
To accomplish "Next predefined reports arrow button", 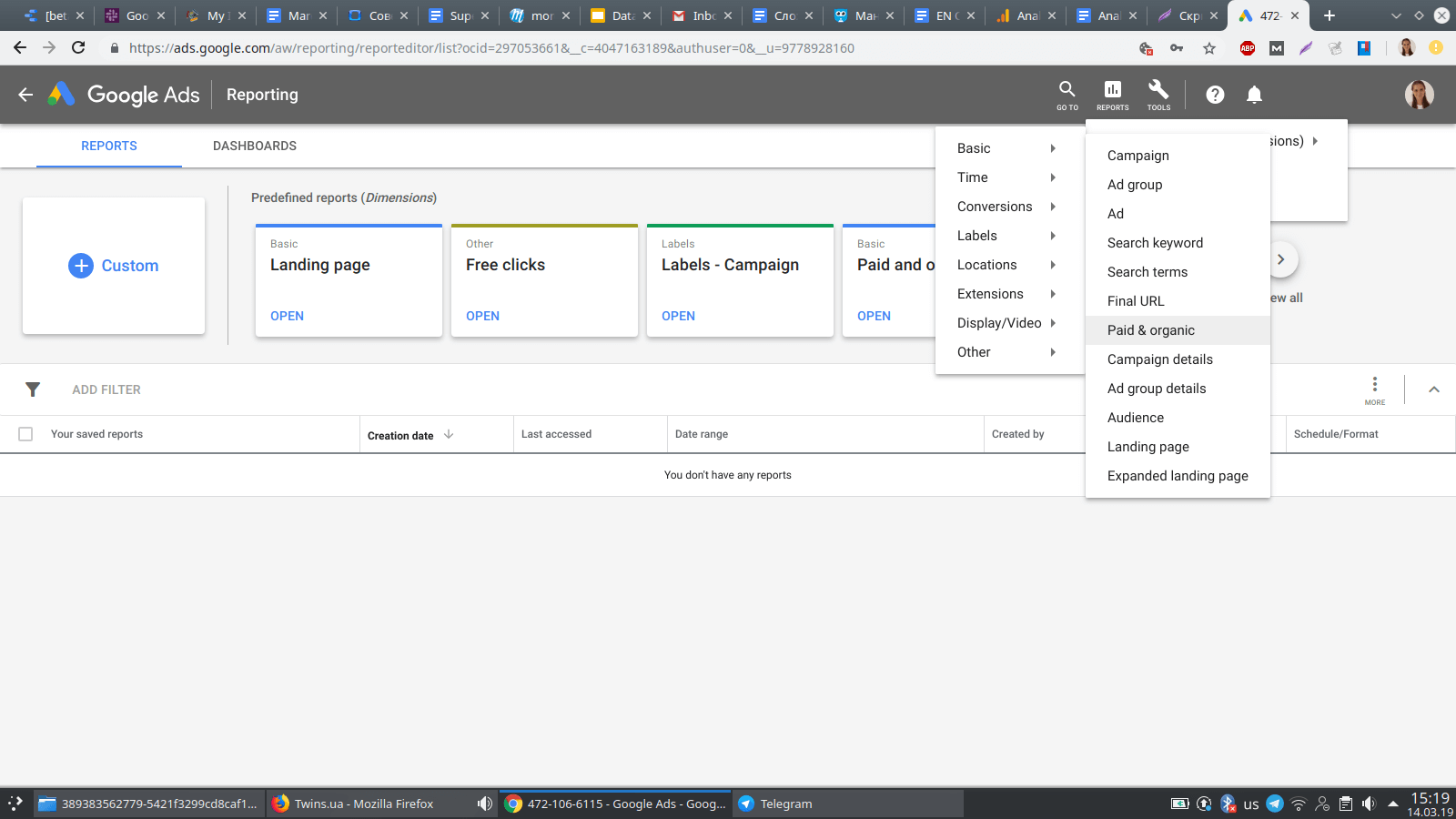I will click(x=1280, y=259).
